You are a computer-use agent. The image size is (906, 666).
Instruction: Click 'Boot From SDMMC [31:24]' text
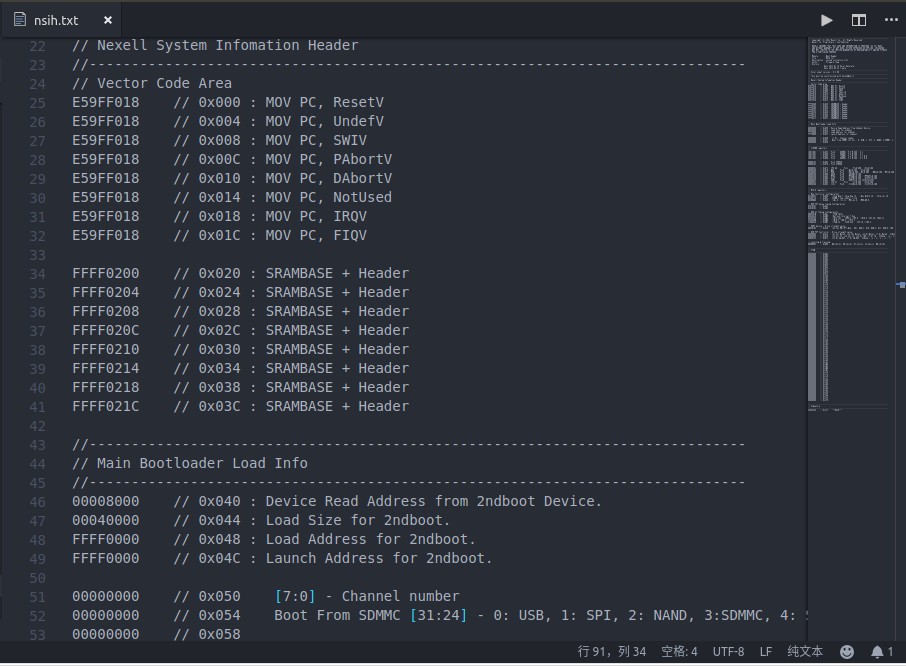370,616
